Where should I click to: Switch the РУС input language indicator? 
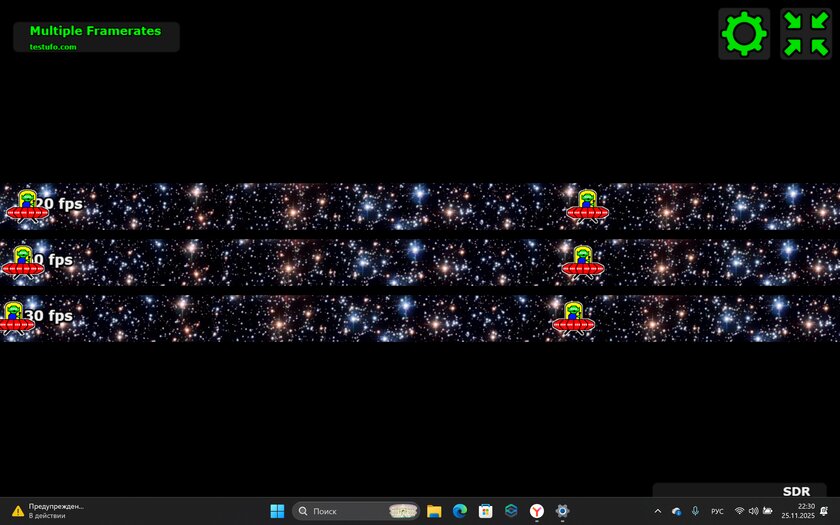point(717,511)
